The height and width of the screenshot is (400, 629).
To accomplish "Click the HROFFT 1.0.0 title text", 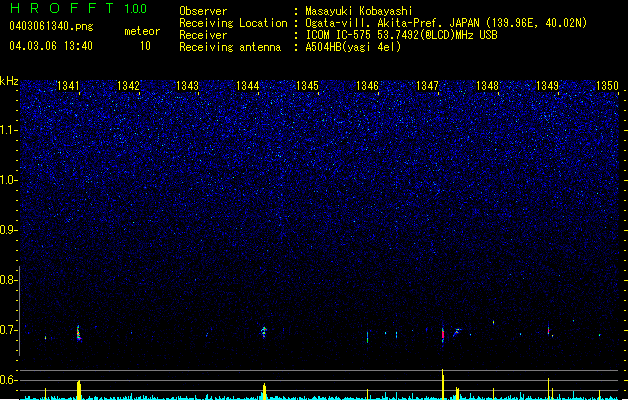I will pos(78,8).
